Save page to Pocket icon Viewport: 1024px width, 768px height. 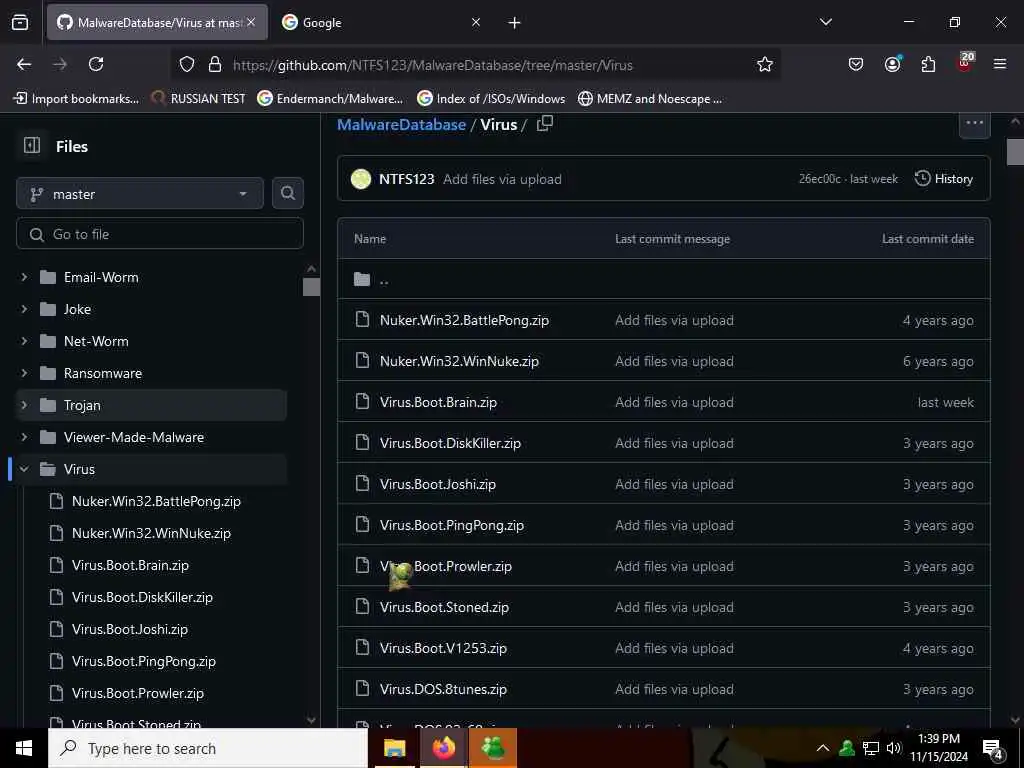(x=856, y=64)
